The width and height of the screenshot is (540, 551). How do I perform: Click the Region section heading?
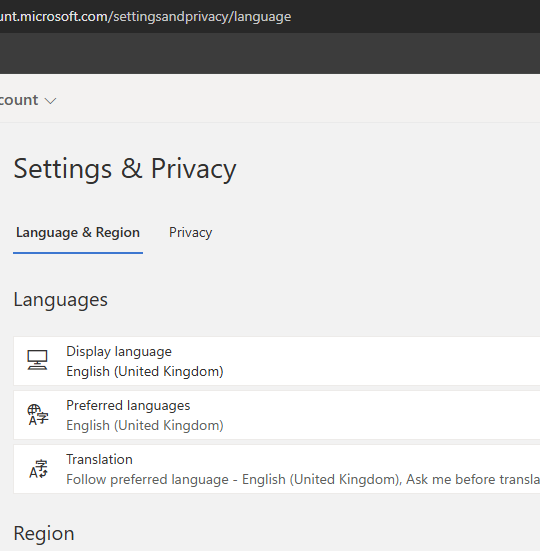pyautogui.click(x=44, y=534)
